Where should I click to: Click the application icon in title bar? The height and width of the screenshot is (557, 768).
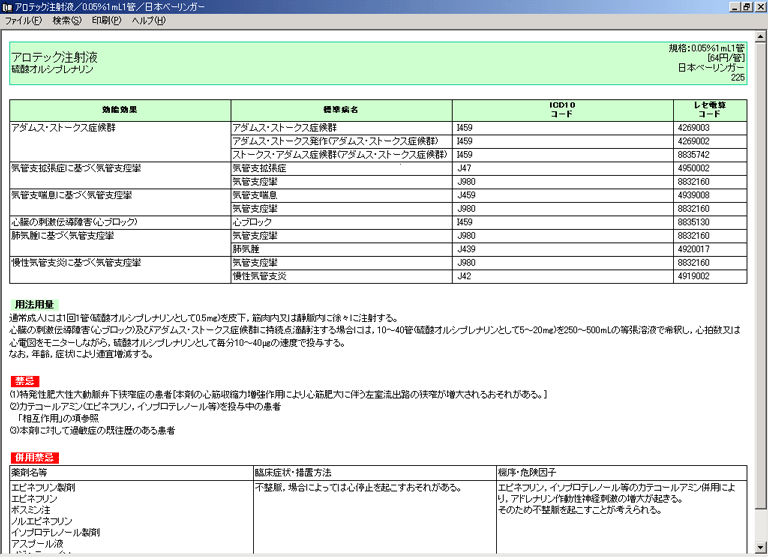[7, 7]
